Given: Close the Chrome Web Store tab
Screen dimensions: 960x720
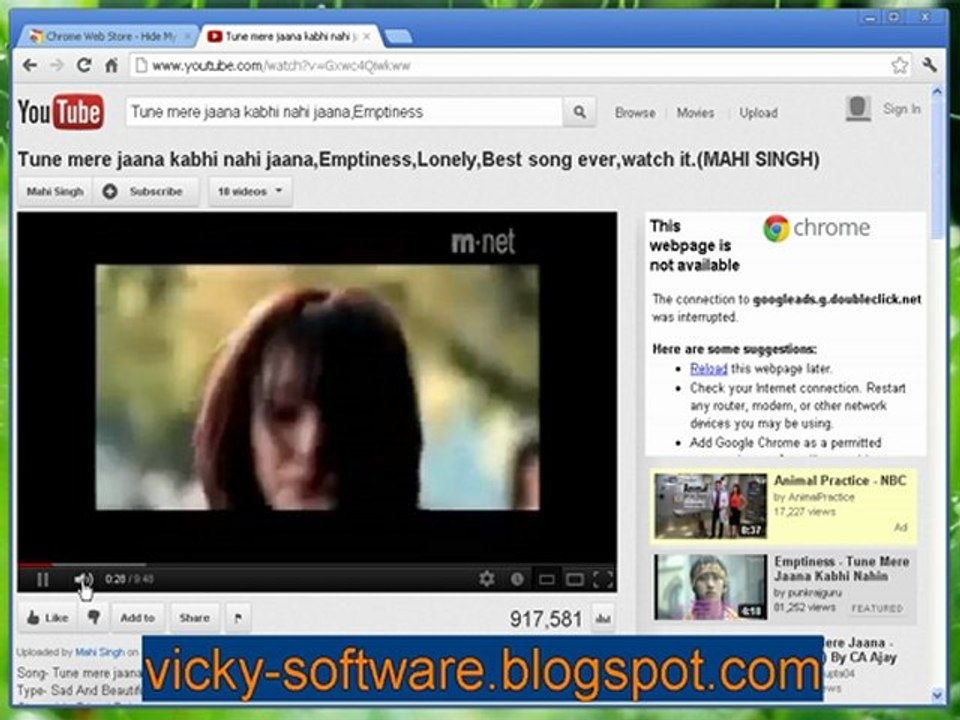Looking at the screenshot, I should pos(188,37).
